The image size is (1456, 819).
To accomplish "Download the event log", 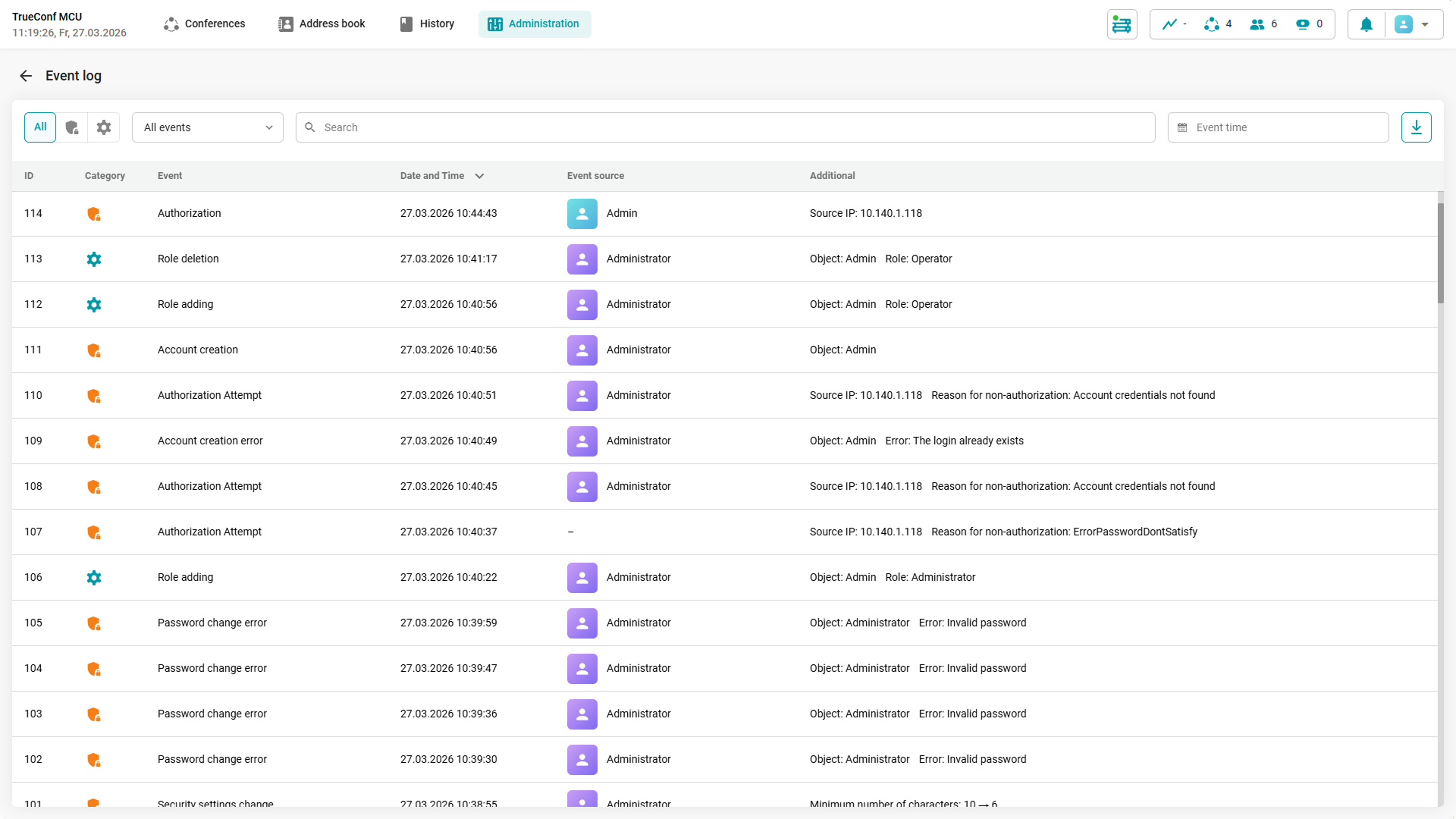I will point(1416,127).
